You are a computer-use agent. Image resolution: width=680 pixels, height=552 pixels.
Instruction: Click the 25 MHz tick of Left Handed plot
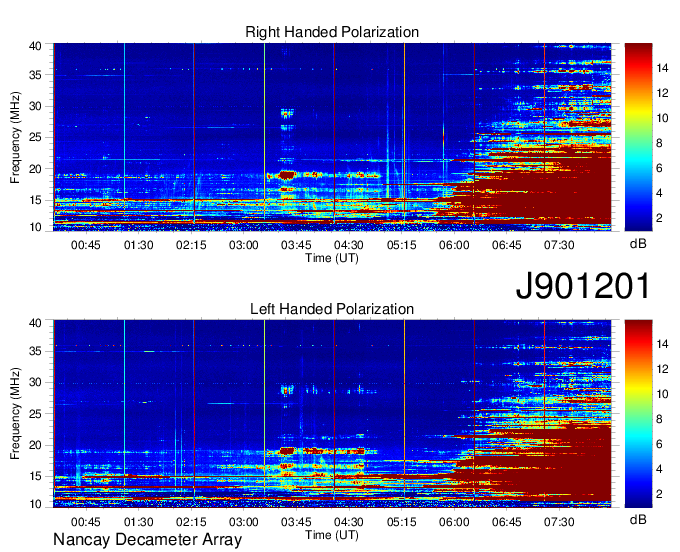click(36, 414)
